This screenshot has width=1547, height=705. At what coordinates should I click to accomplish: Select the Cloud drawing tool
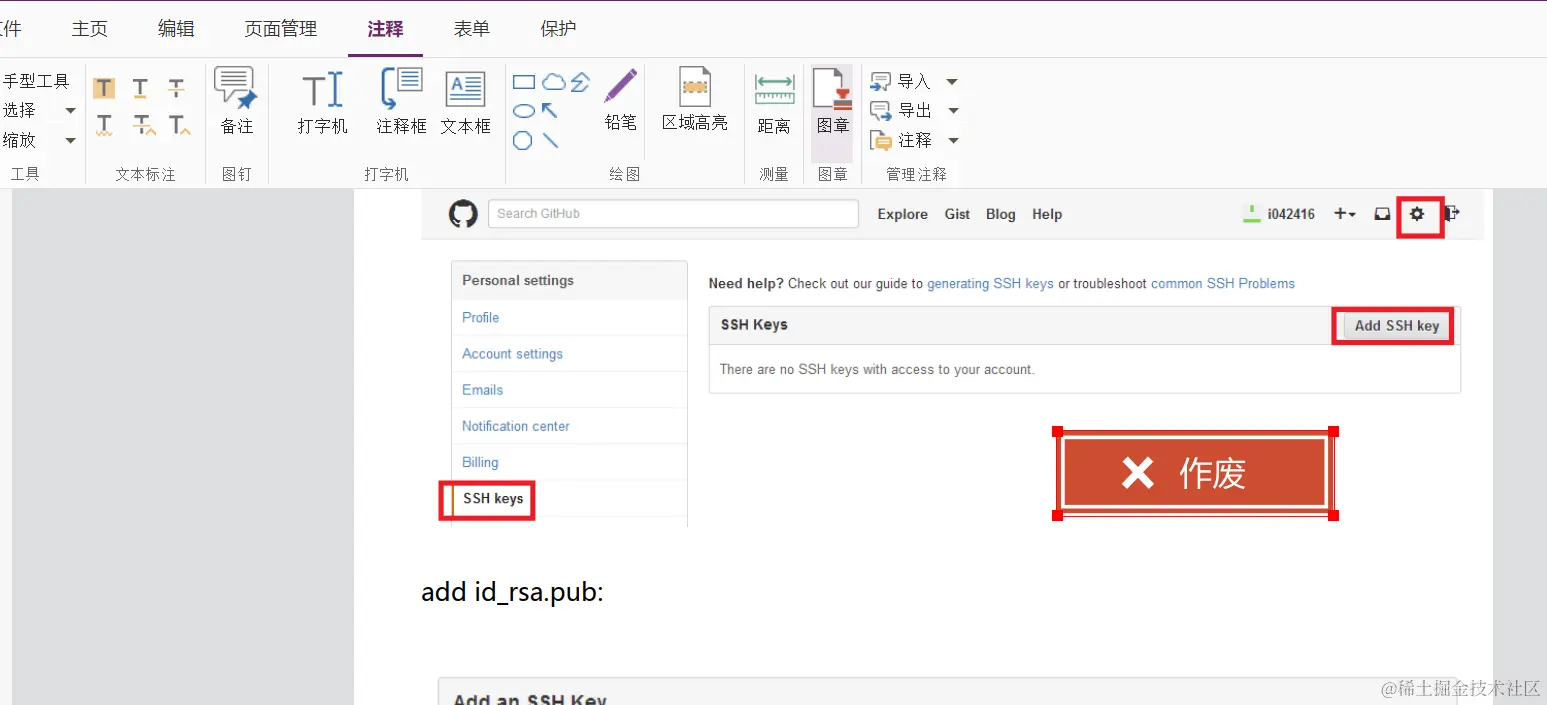(x=553, y=82)
